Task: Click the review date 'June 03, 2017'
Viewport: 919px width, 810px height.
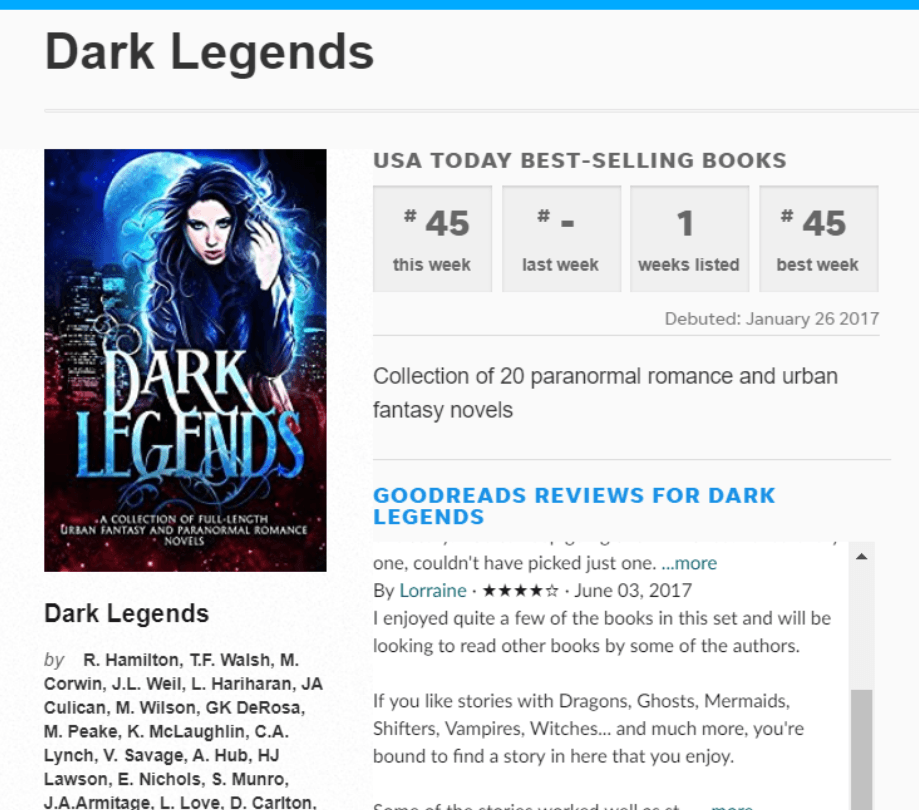Action: coord(633,590)
